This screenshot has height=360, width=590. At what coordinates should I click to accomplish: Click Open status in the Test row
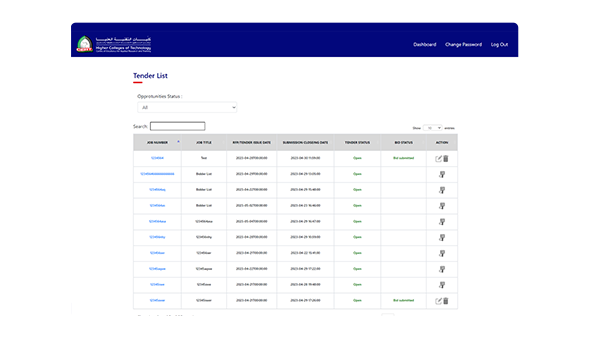point(357,158)
